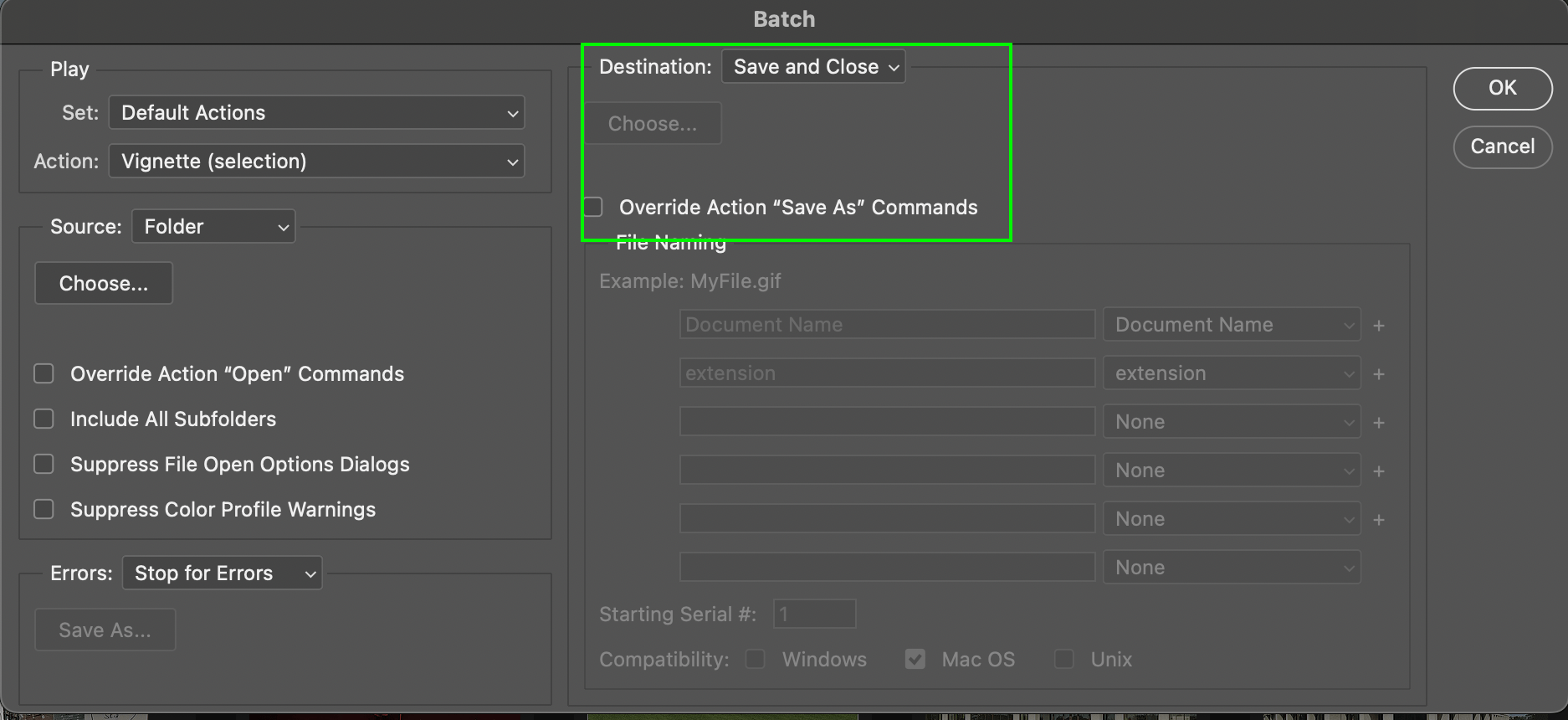This screenshot has width=1568, height=720.
Task: Toggle Unix compatibility checkbox
Action: [x=1064, y=660]
